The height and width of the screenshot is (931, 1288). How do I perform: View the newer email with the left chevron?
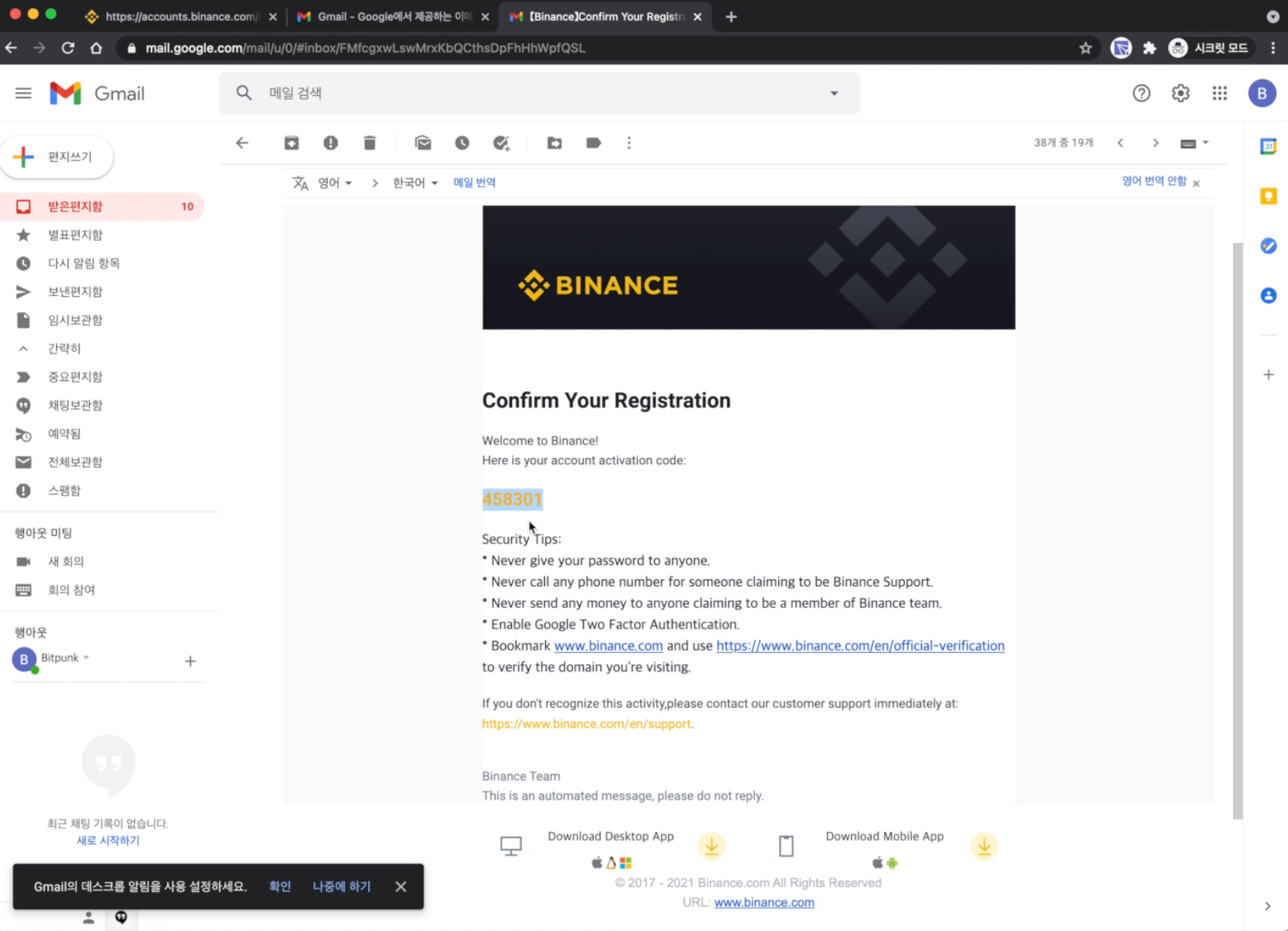tap(1120, 142)
